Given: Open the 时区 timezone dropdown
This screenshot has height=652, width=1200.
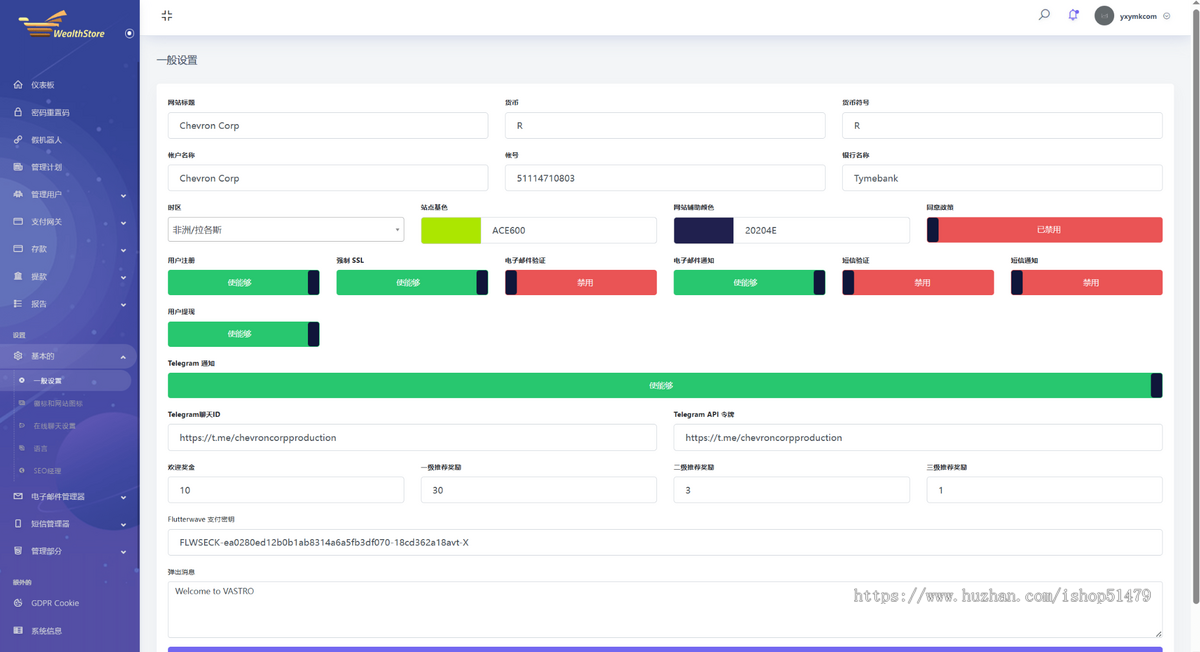Looking at the screenshot, I should 286,230.
